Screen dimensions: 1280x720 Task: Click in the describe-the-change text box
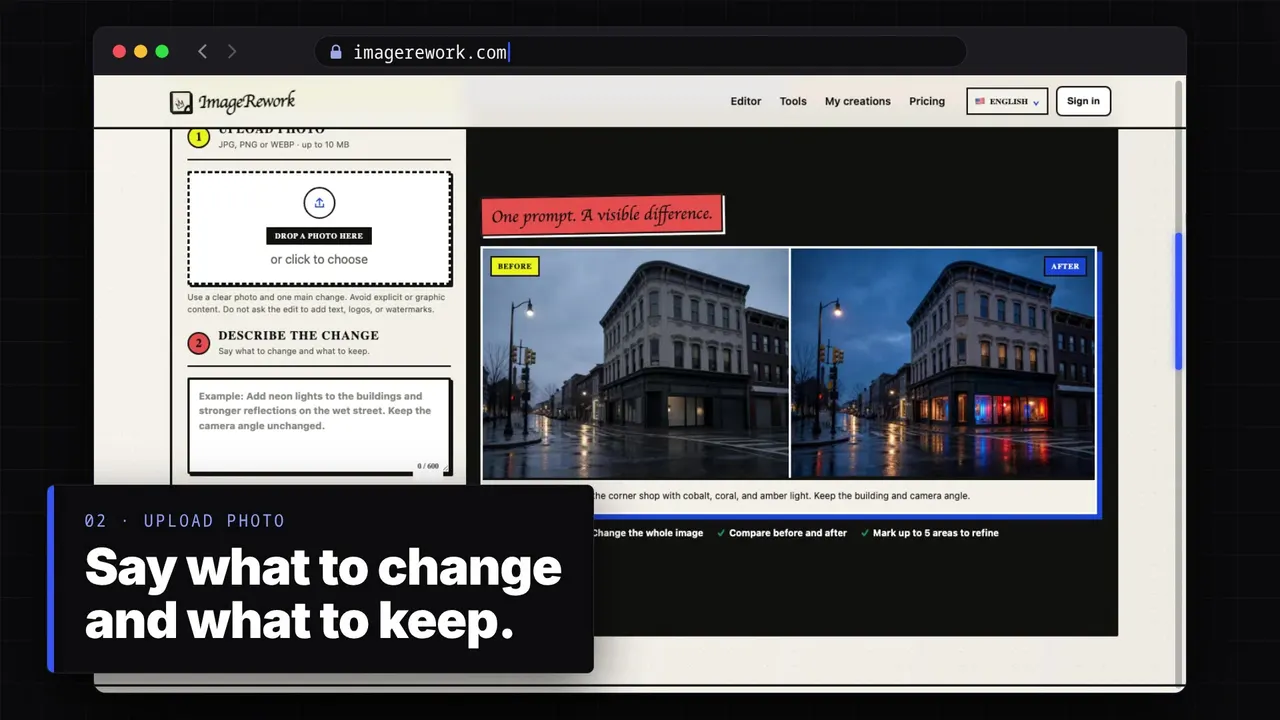click(x=319, y=425)
